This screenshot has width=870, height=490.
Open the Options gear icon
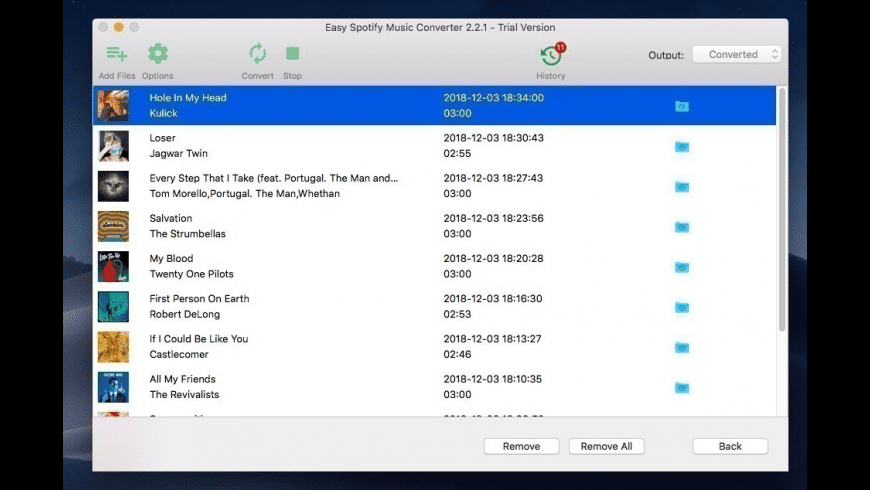coord(158,54)
